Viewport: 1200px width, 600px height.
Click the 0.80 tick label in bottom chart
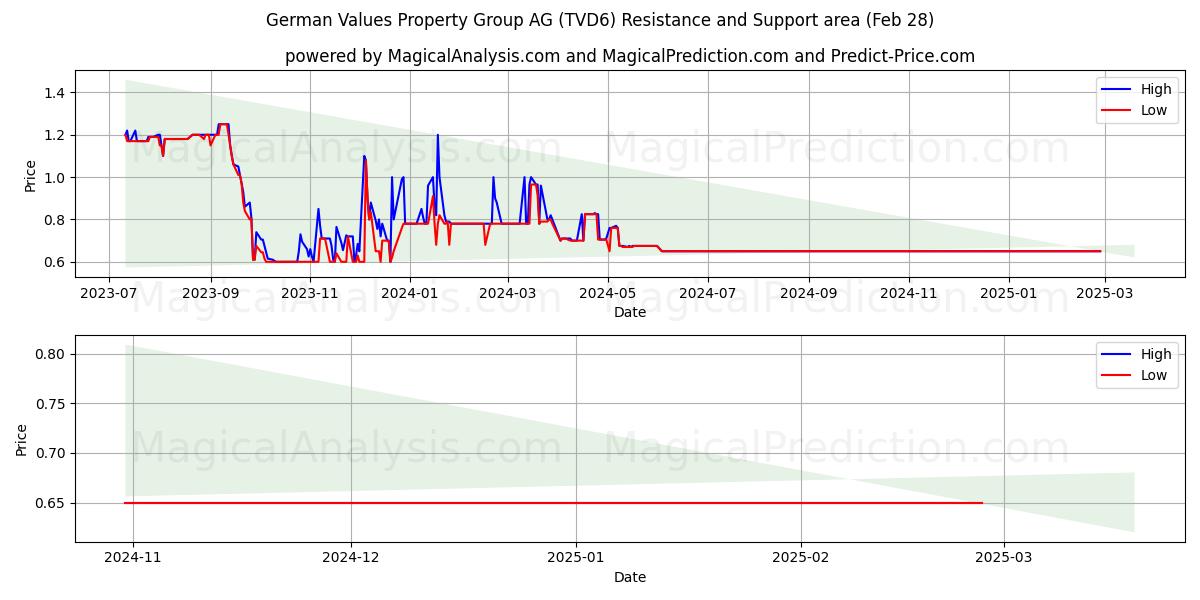tap(52, 354)
